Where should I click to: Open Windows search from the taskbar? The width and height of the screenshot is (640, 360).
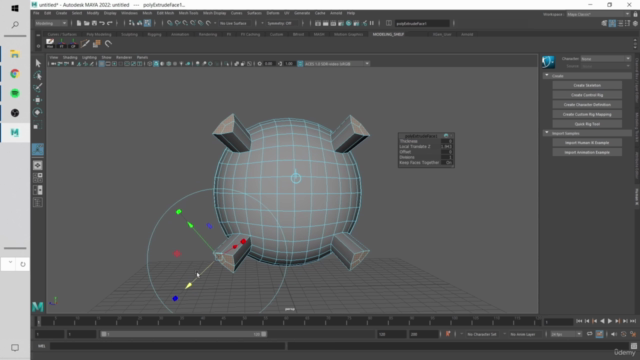[15, 25]
